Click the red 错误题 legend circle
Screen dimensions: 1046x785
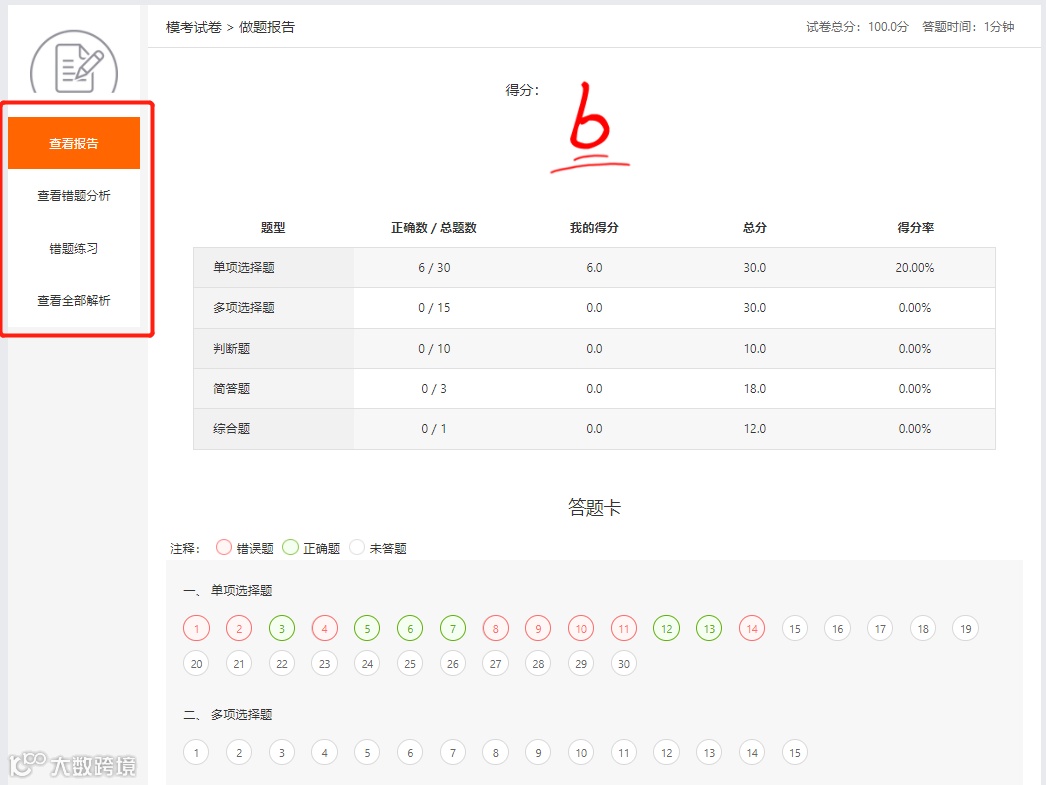tap(224, 548)
